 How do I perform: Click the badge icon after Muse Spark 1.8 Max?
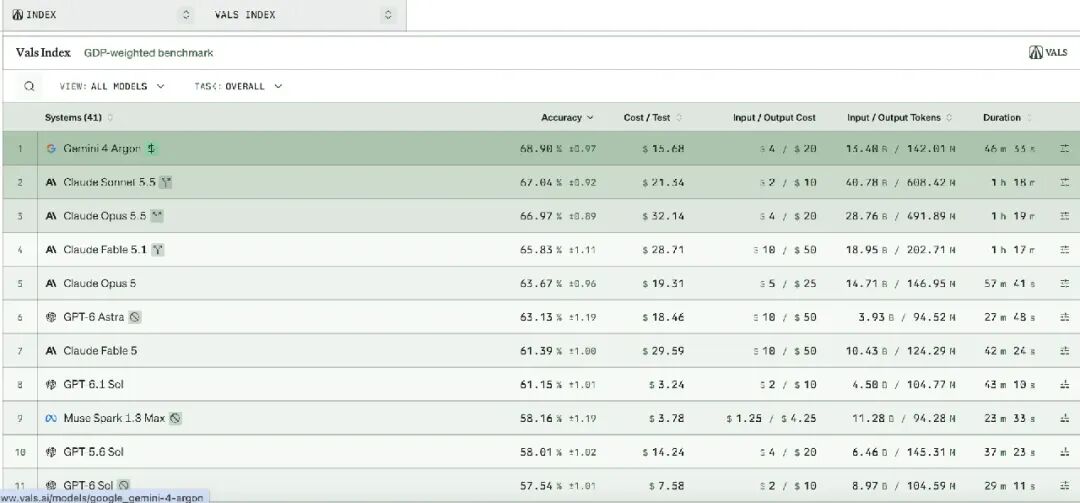175,418
